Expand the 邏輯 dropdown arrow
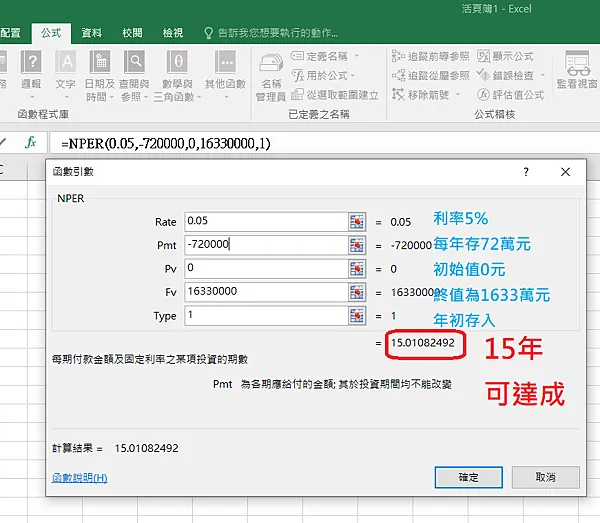The height and width of the screenshot is (523, 600). [x=32, y=97]
